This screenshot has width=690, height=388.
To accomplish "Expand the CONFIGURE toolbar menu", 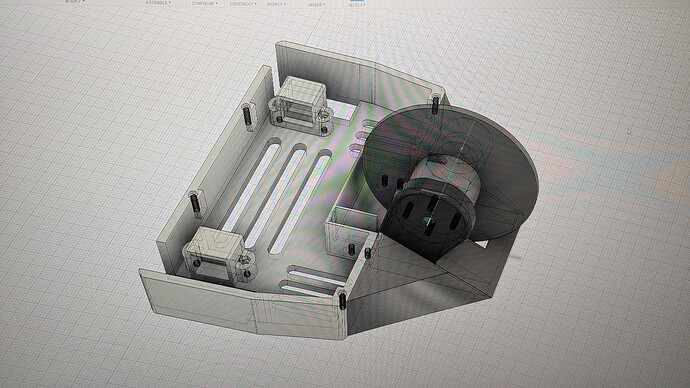I will coord(205,3).
